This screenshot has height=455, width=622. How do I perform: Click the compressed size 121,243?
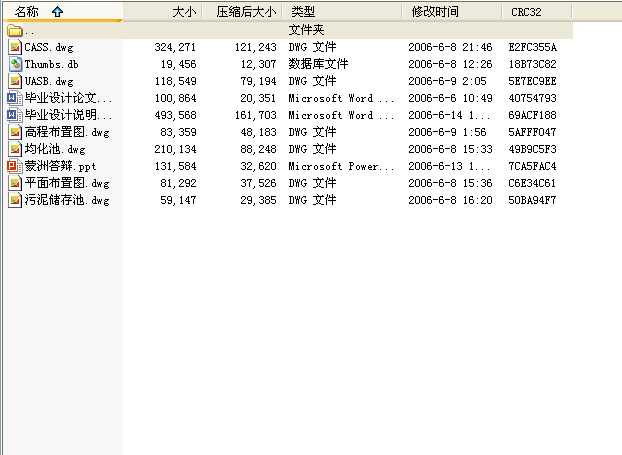click(x=255, y=48)
